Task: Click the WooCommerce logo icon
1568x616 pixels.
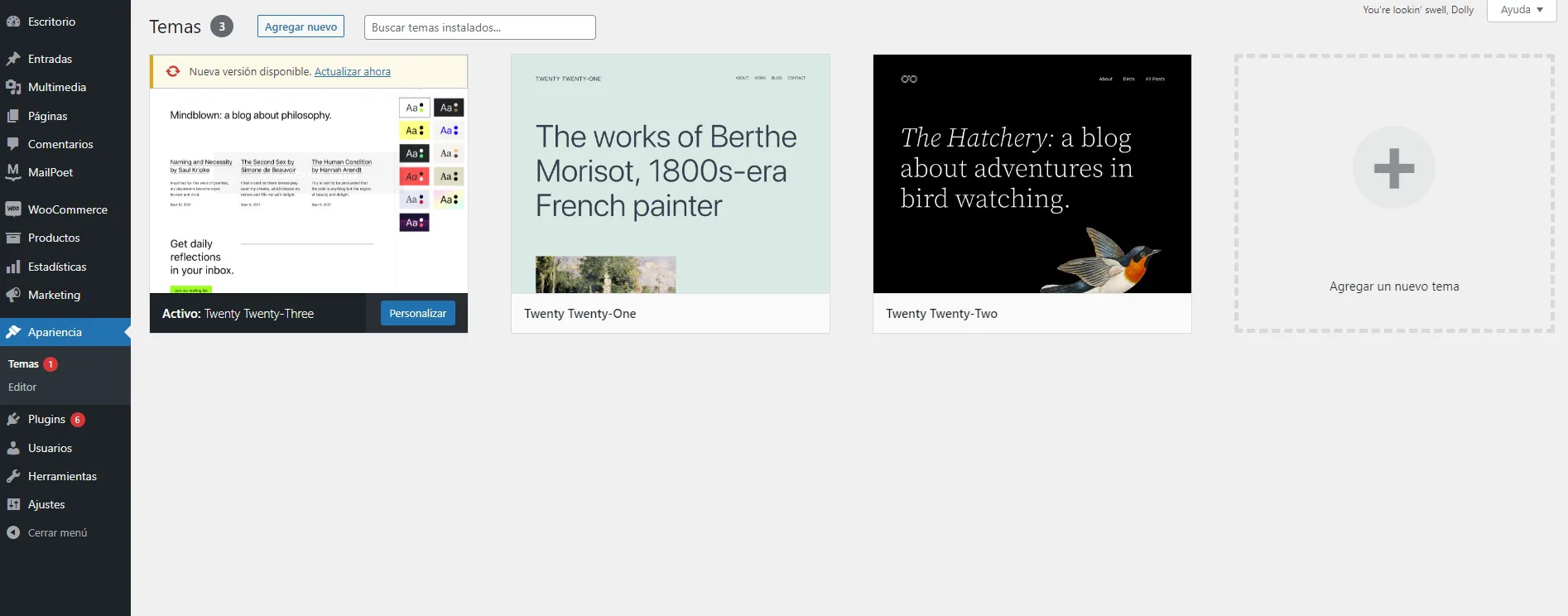Action: [13, 209]
